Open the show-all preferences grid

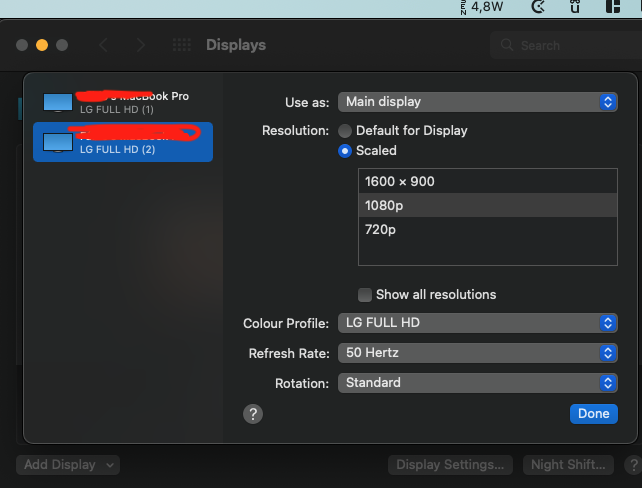pos(181,45)
